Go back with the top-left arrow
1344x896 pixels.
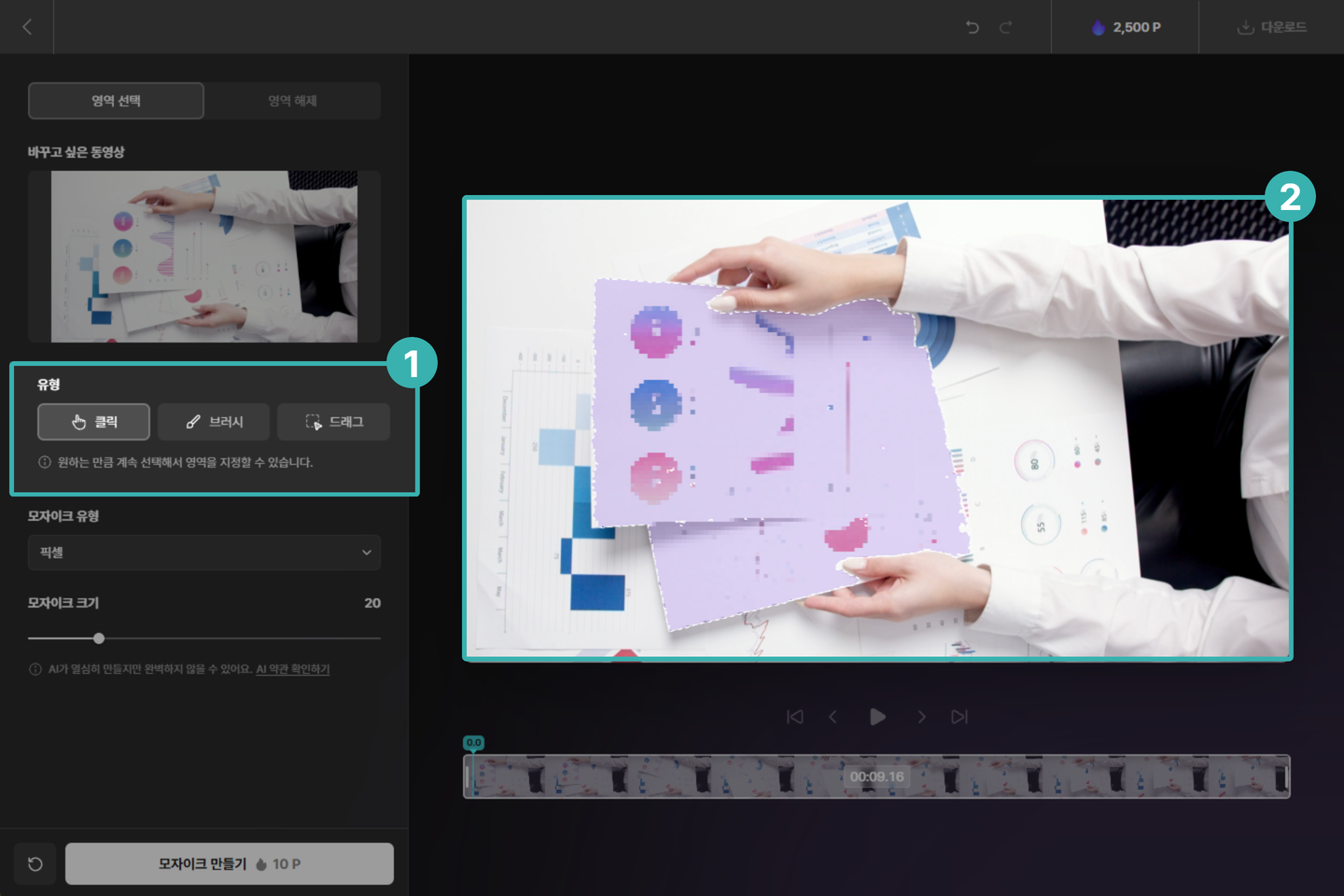(27, 27)
